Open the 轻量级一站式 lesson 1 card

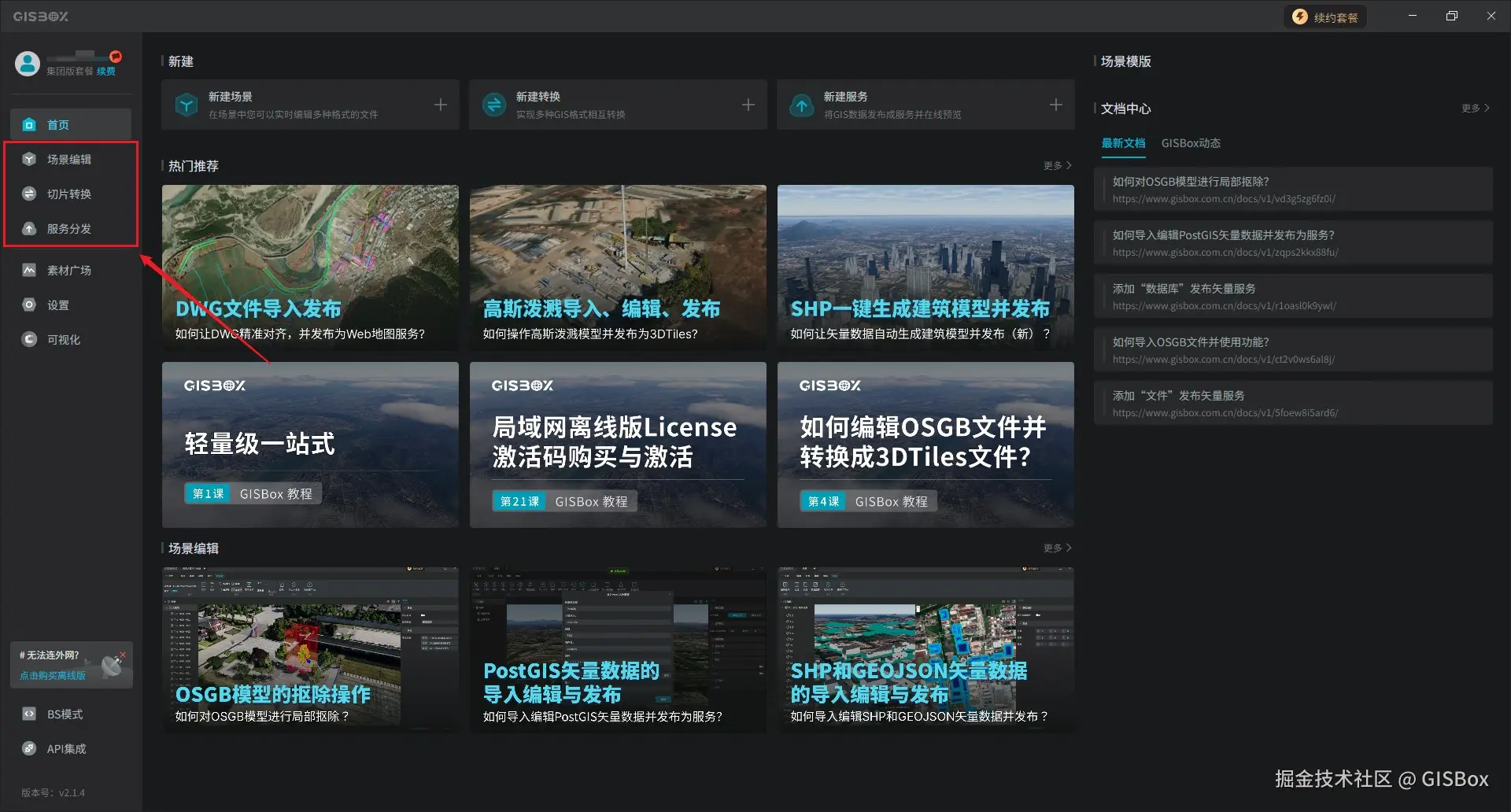[310, 445]
